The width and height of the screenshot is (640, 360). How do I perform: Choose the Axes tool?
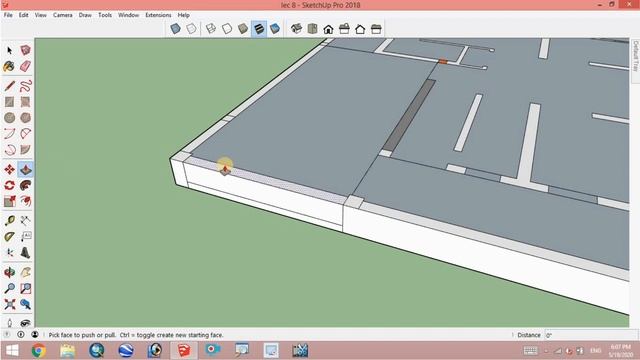coord(9,253)
